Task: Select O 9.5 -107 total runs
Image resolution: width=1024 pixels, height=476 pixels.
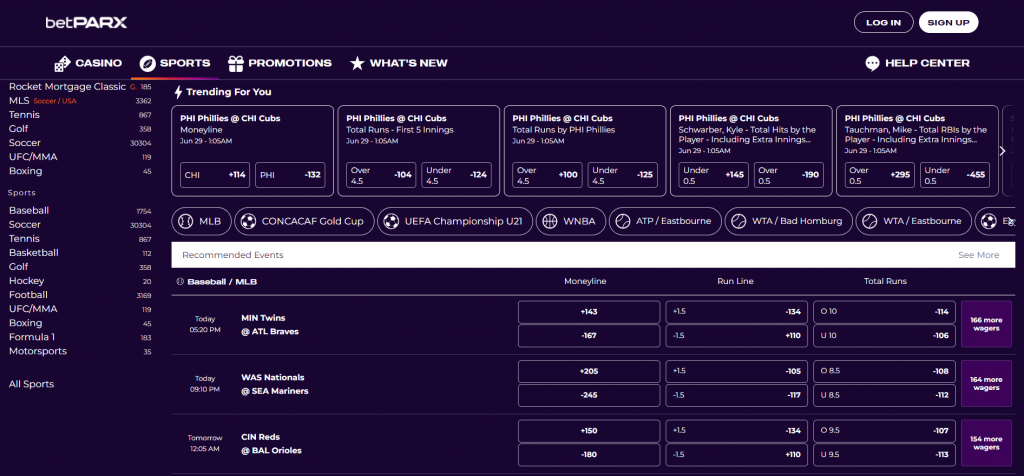Action: tap(884, 431)
